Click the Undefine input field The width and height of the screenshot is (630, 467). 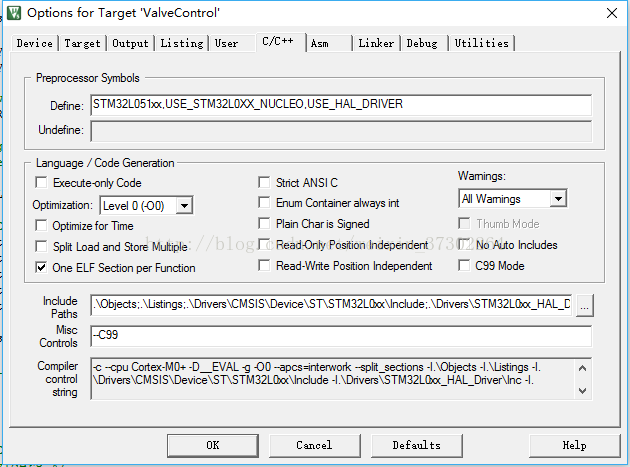(341, 131)
